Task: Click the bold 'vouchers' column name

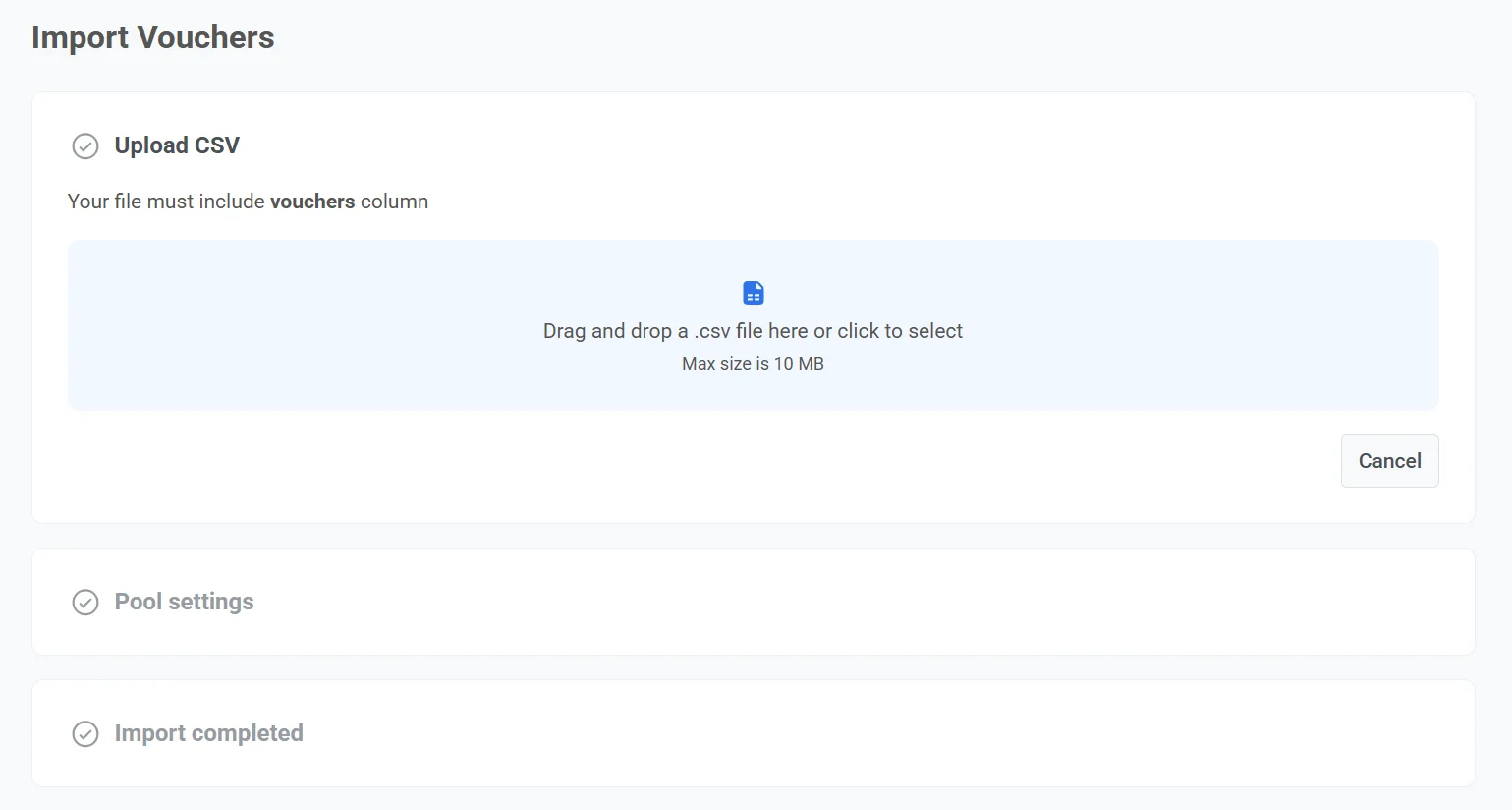Action: (312, 202)
